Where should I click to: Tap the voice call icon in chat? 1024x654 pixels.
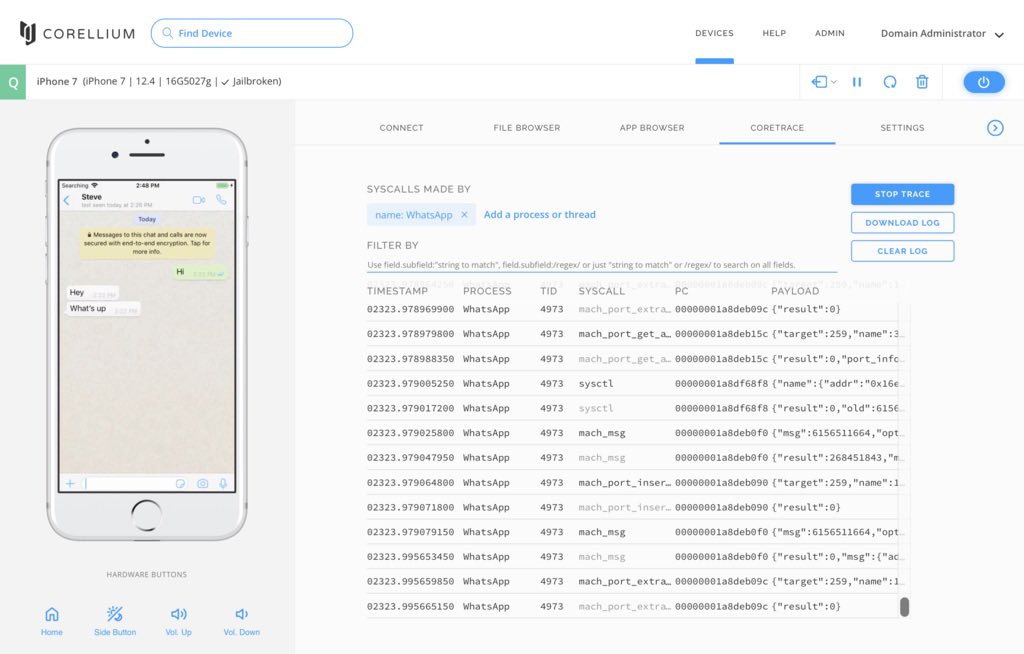[221, 200]
